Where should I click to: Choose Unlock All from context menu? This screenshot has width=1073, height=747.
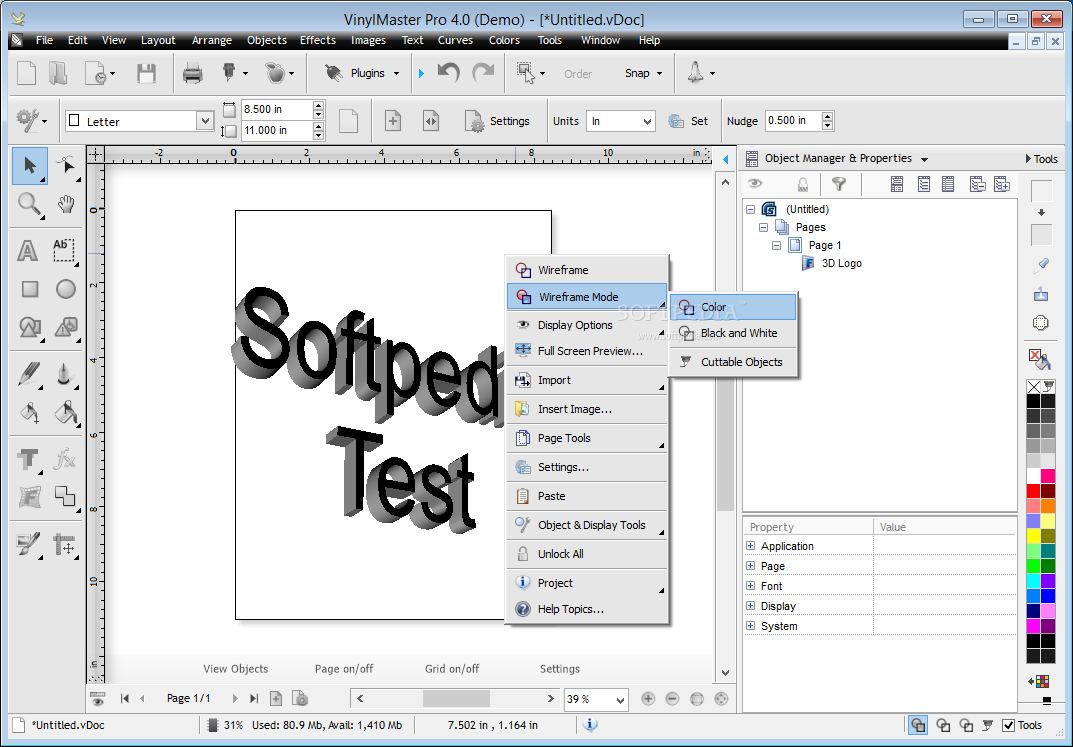587,554
